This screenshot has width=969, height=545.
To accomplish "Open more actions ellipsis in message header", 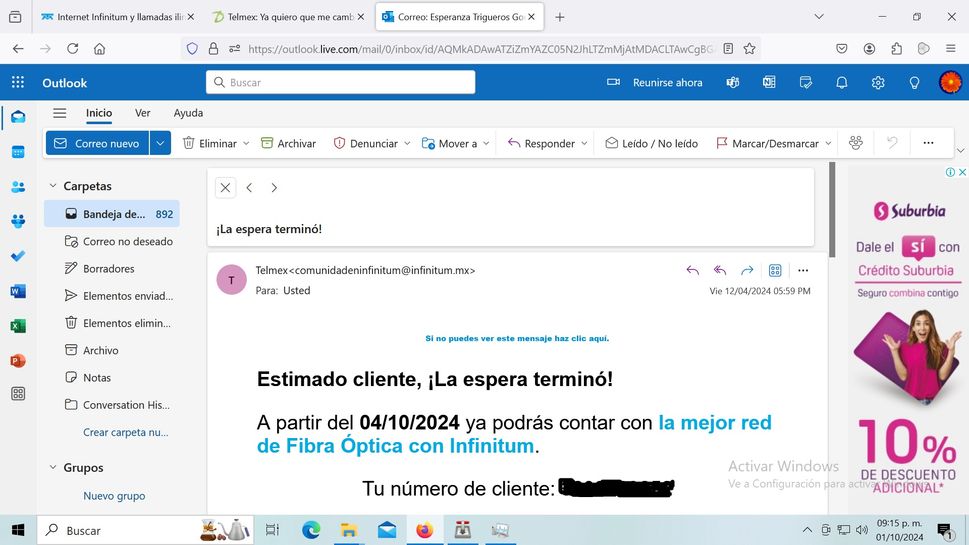I will [x=803, y=270].
